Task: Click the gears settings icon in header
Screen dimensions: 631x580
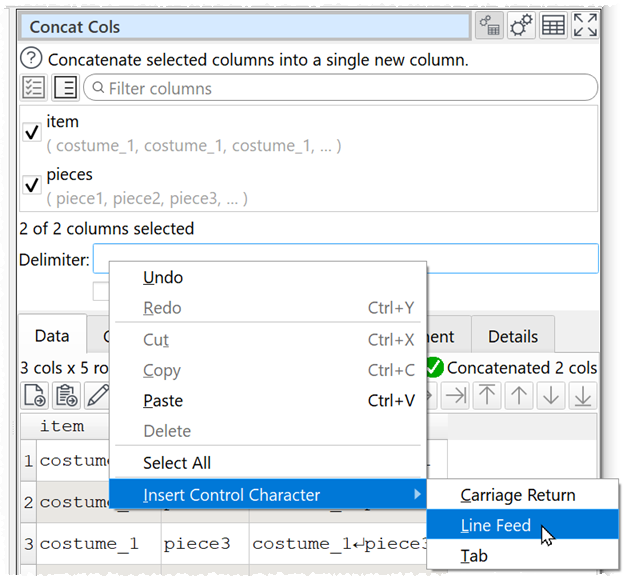Action: 520,27
